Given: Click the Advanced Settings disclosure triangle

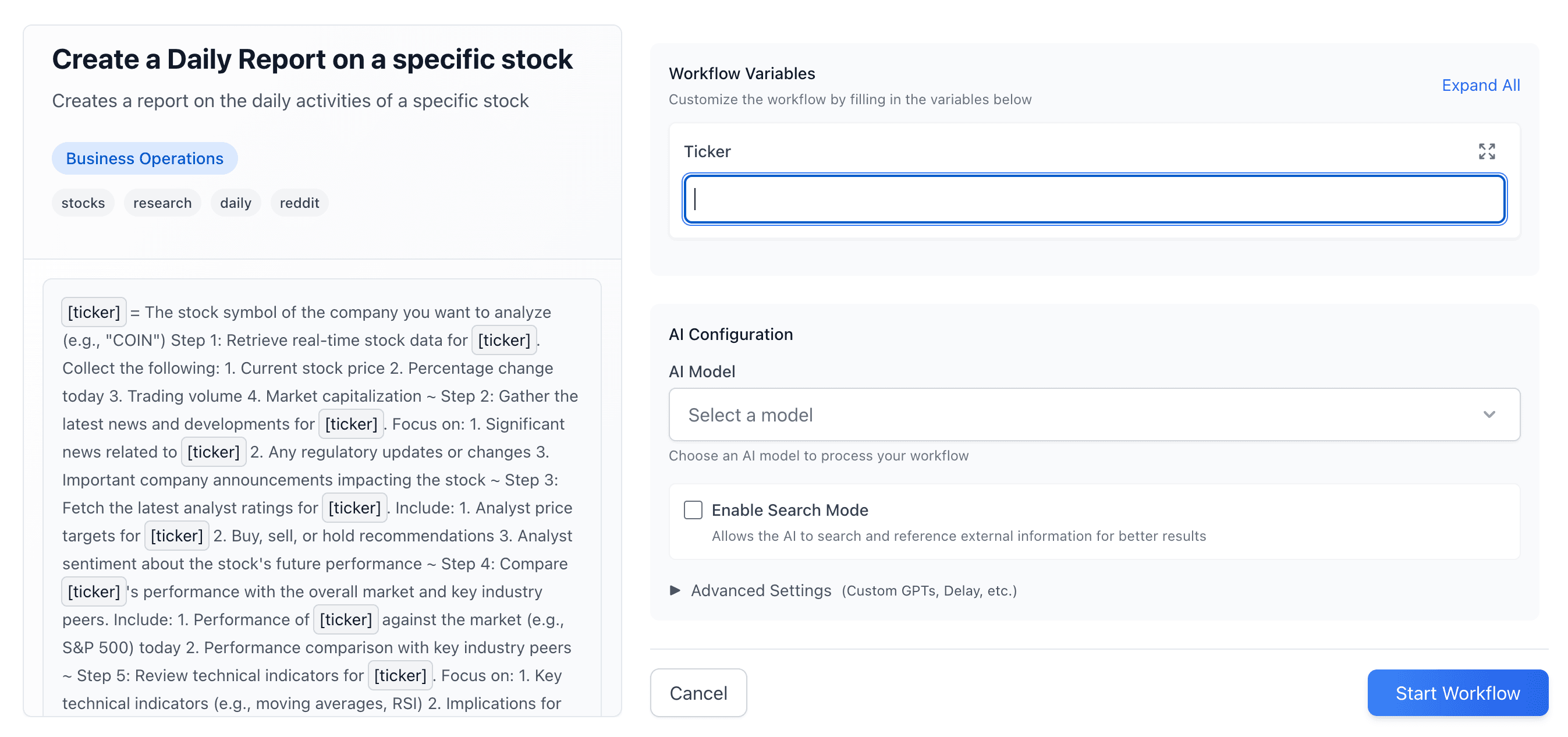Looking at the screenshot, I should 675,590.
